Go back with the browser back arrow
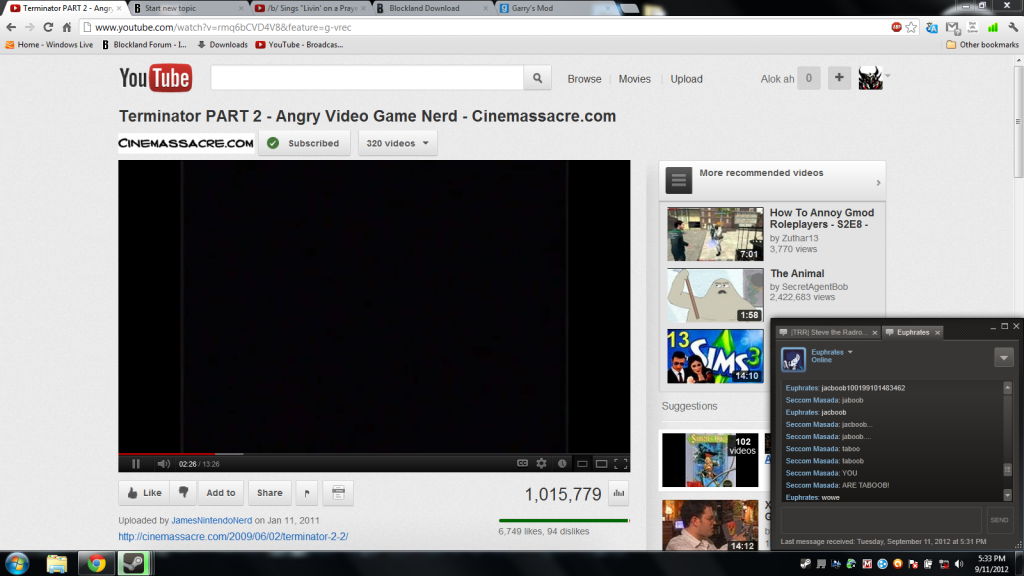1024x576 pixels. point(11,27)
